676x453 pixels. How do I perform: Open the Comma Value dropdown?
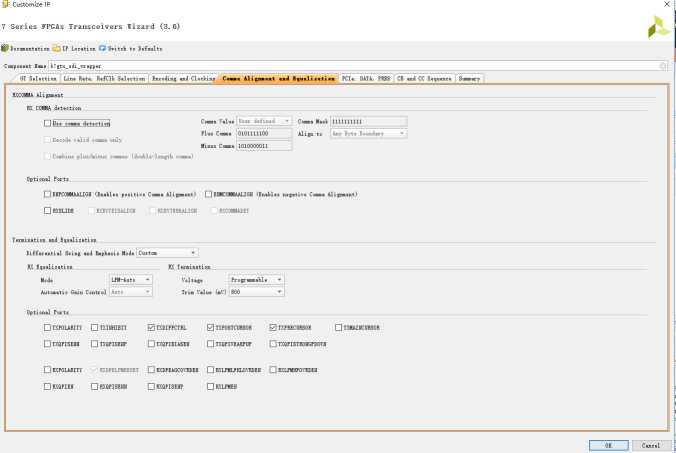264,121
